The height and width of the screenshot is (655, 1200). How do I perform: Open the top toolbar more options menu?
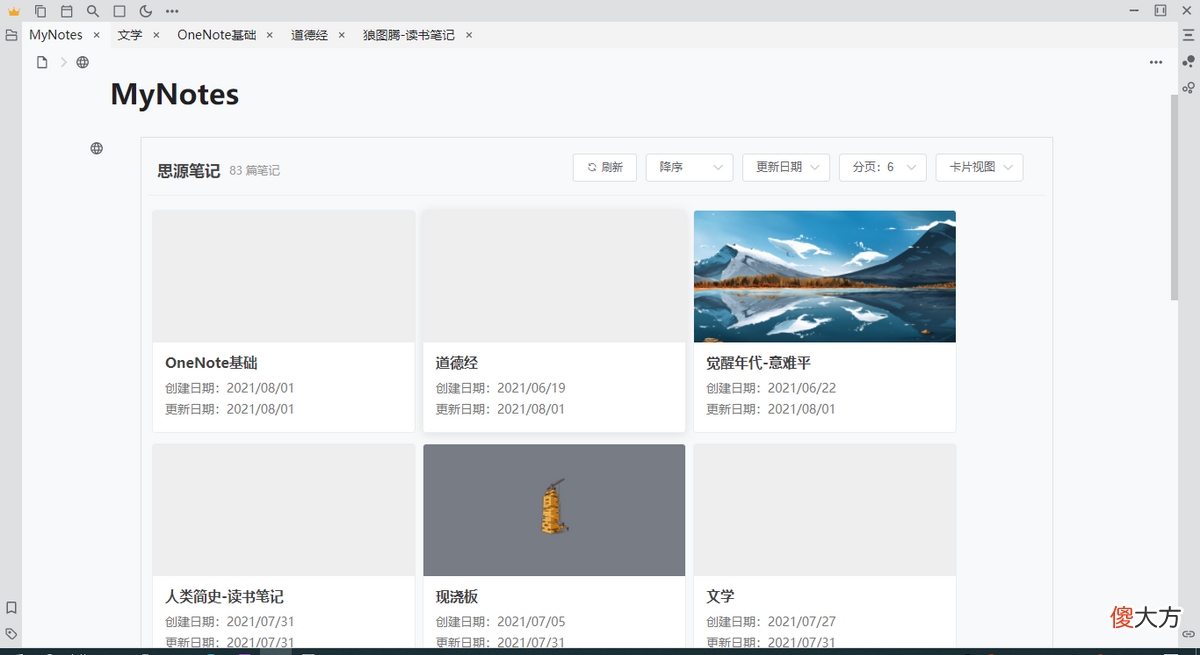(x=172, y=11)
